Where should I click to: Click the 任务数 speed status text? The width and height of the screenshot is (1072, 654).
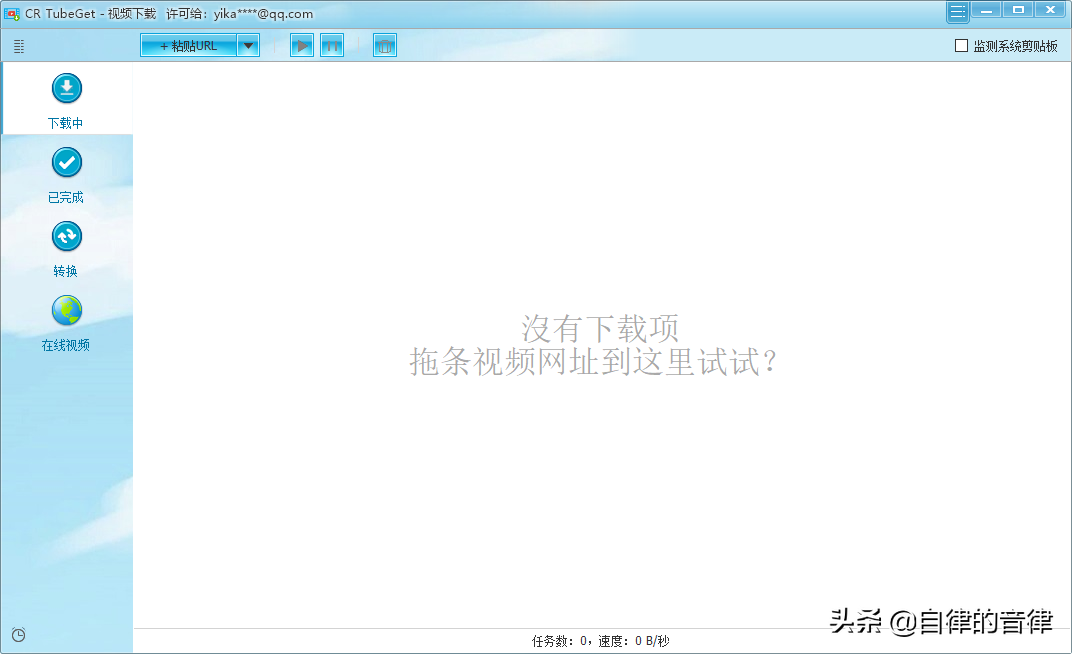pyautogui.click(x=600, y=641)
